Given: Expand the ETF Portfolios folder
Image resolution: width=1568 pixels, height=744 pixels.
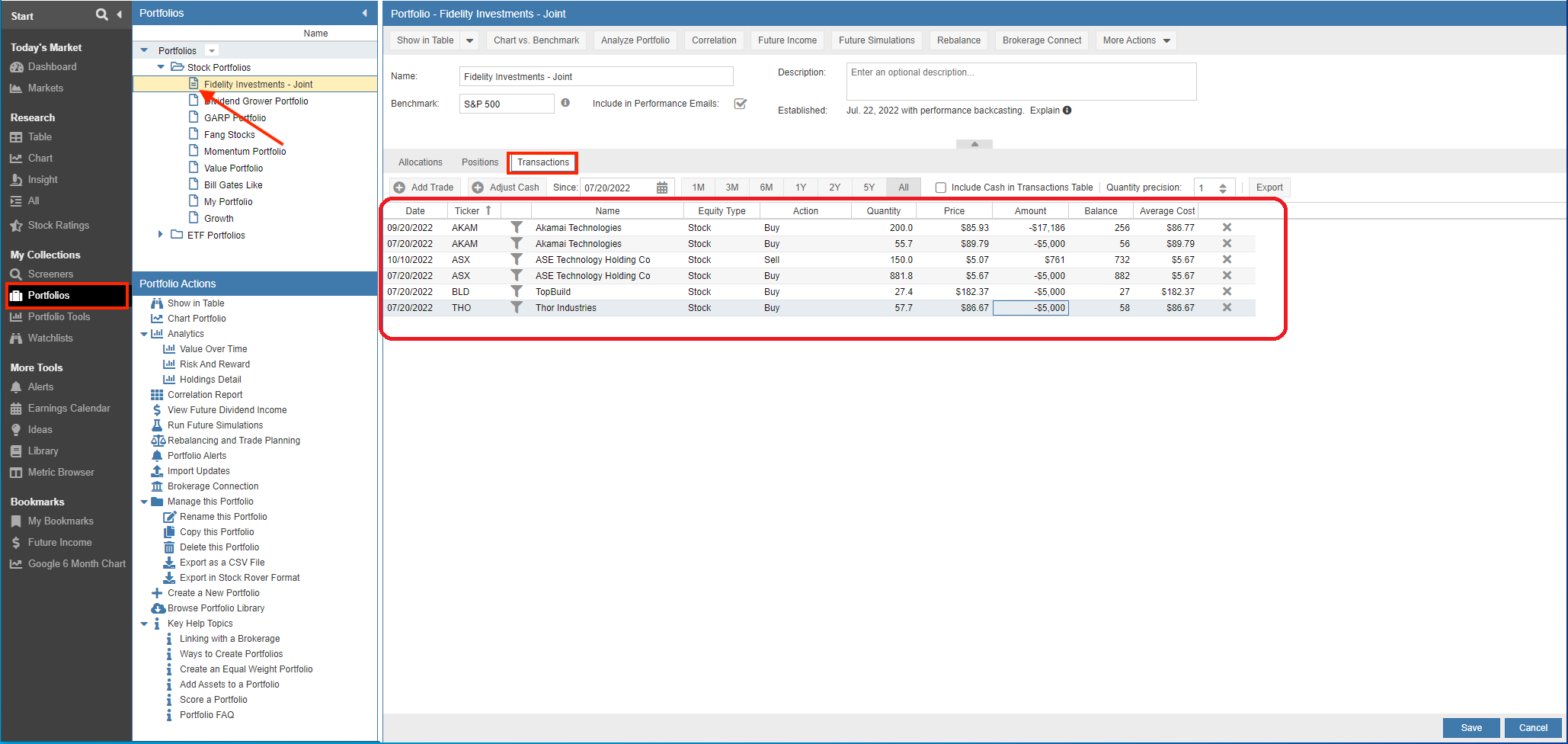Looking at the screenshot, I should pyautogui.click(x=161, y=235).
